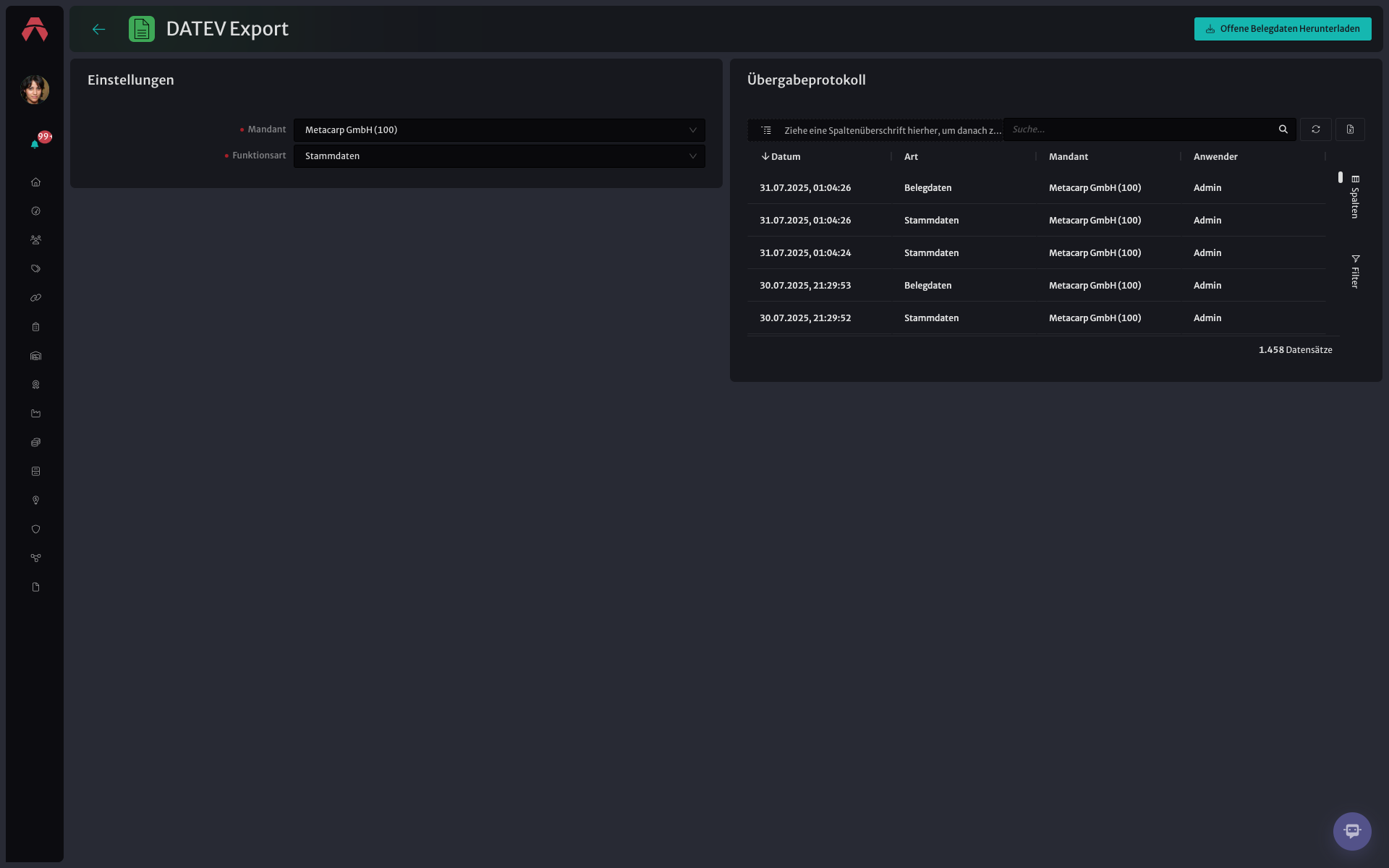Open the user avatar profile
The image size is (1389, 868).
pyautogui.click(x=35, y=90)
